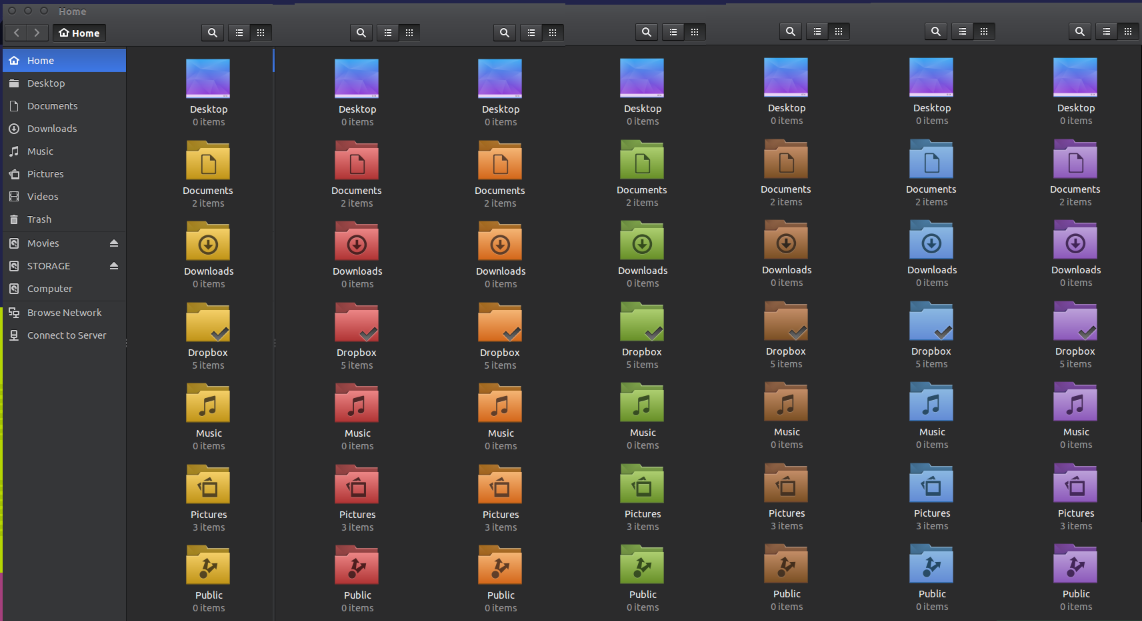The height and width of the screenshot is (621, 1142).
Task: Open Music from the sidebar
Action: [x=64, y=151]
